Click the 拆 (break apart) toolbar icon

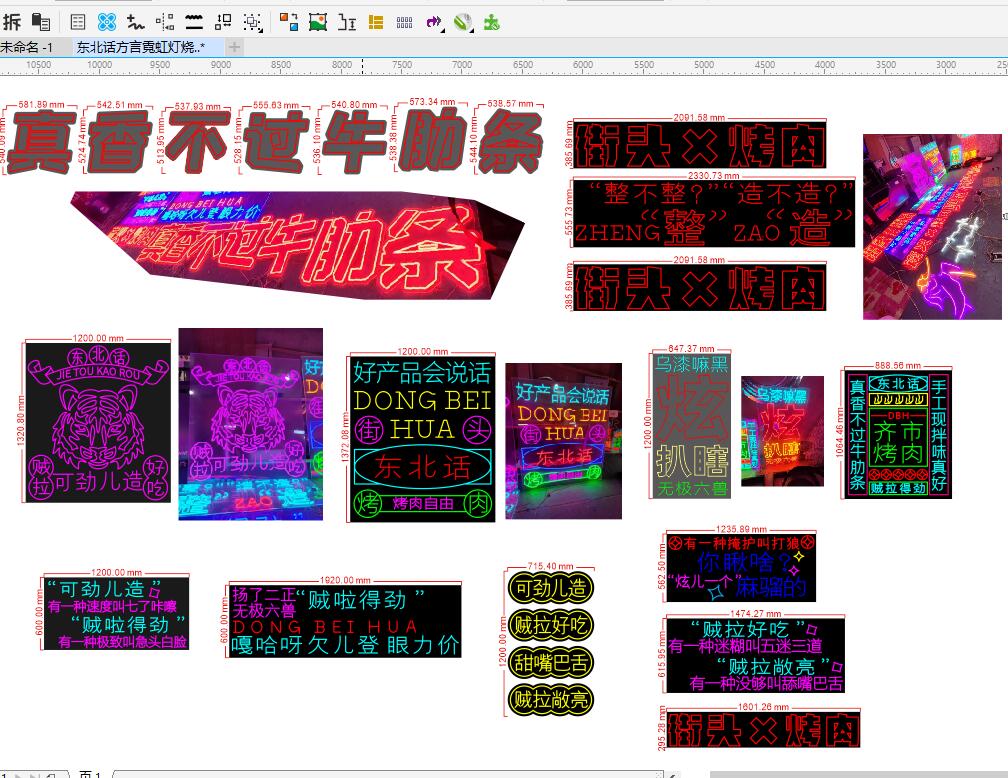click(x=11, y=21)
